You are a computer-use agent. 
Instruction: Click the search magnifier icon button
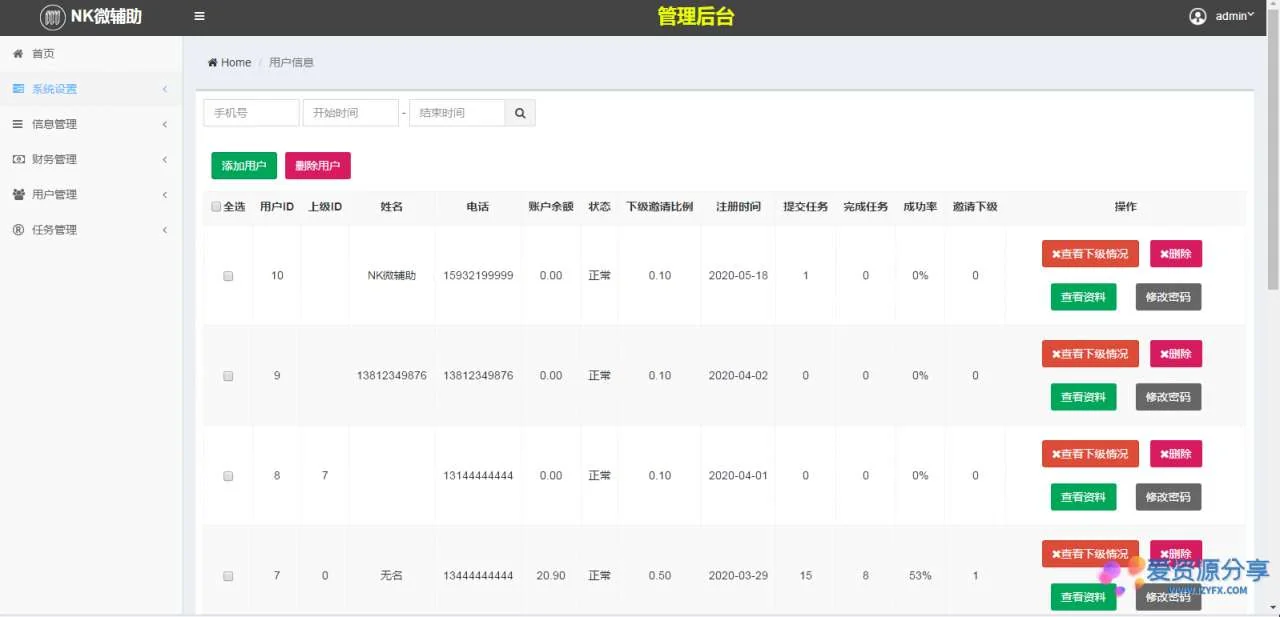(520, 113)
